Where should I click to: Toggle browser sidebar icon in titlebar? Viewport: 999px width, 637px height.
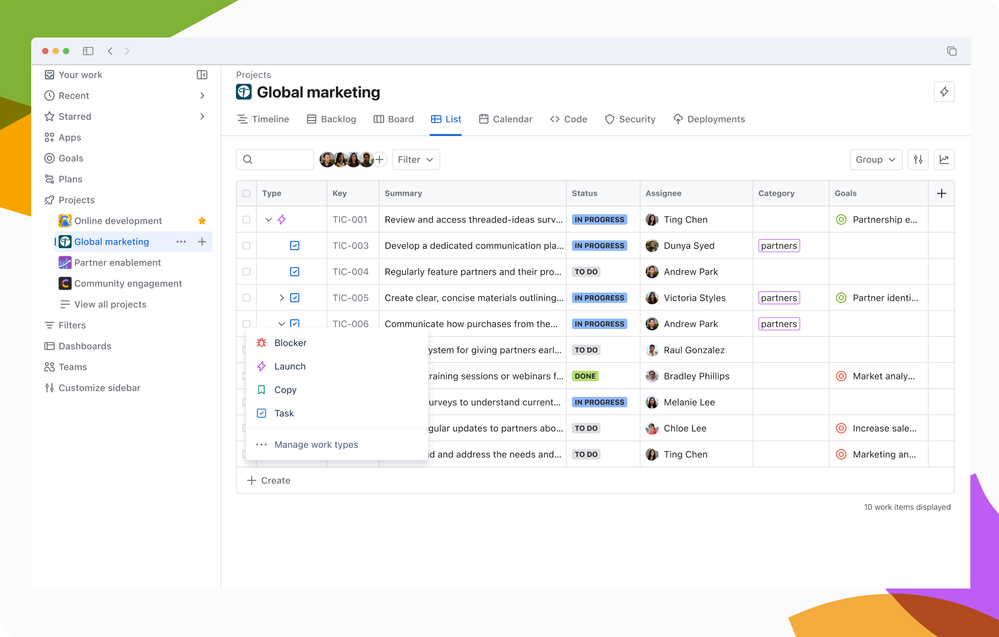click(x=89, y=51)
